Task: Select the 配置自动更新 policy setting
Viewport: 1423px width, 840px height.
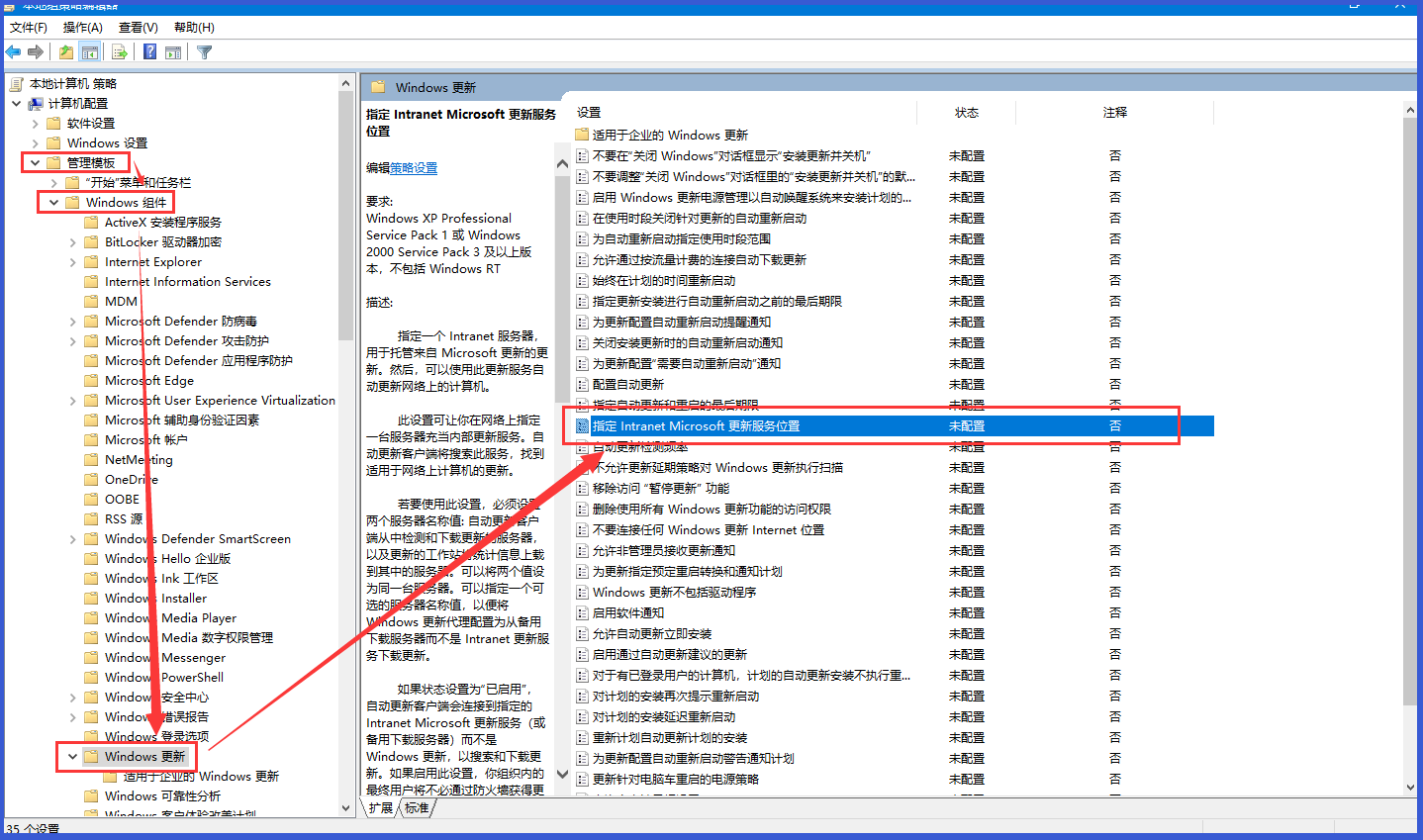Action: 627,384
